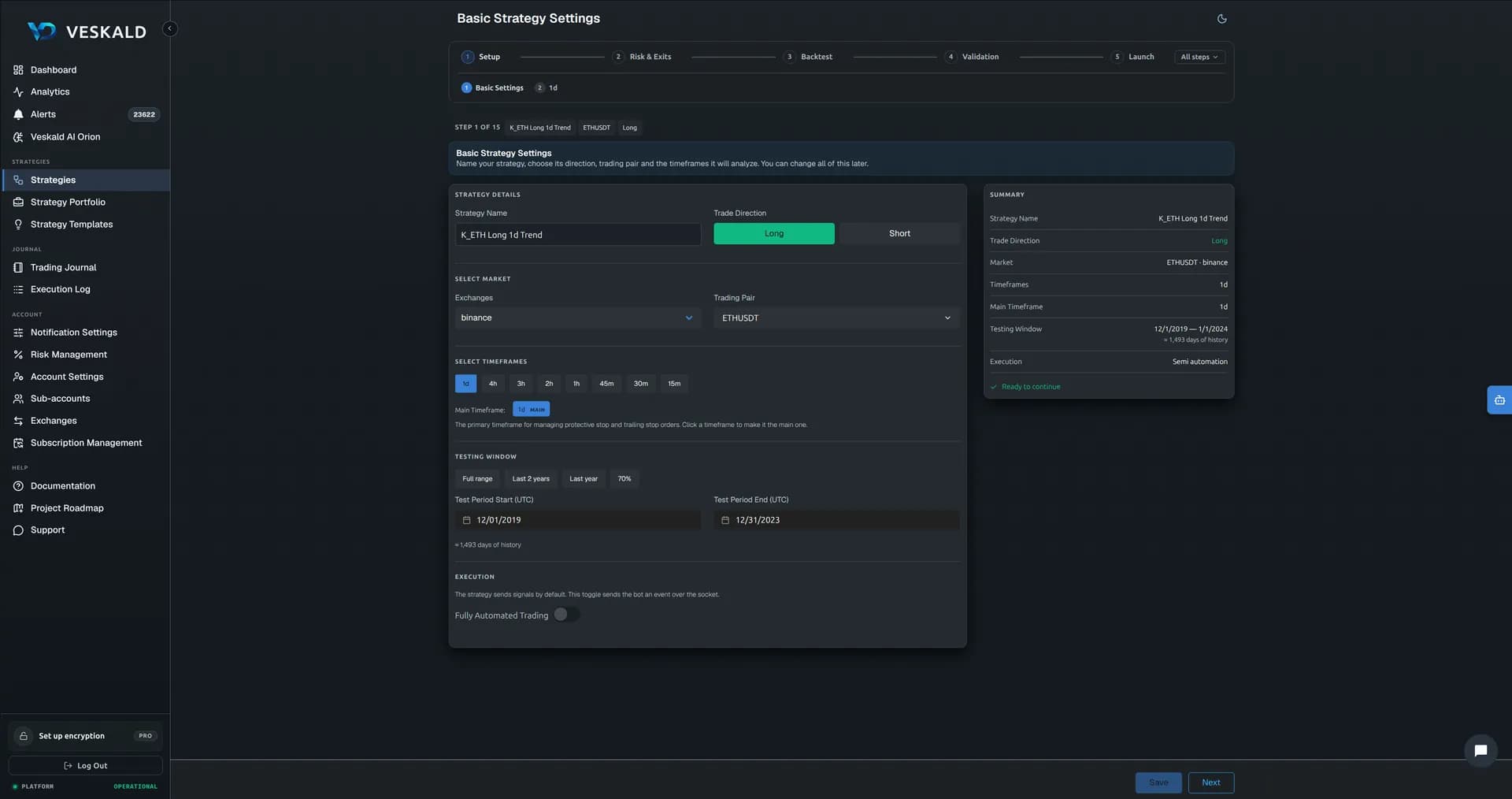Toggle the 2h timeframe chip
The width and height of the screenshot is (1512, 799).
point(549,384)
